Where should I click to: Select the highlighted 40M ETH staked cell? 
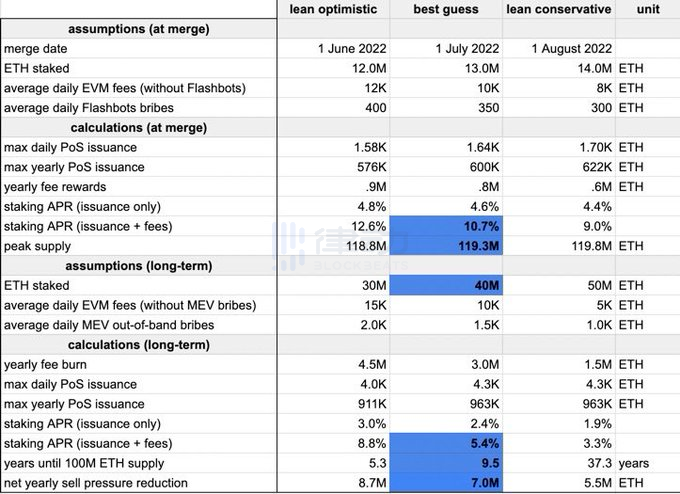click(446, 286)
